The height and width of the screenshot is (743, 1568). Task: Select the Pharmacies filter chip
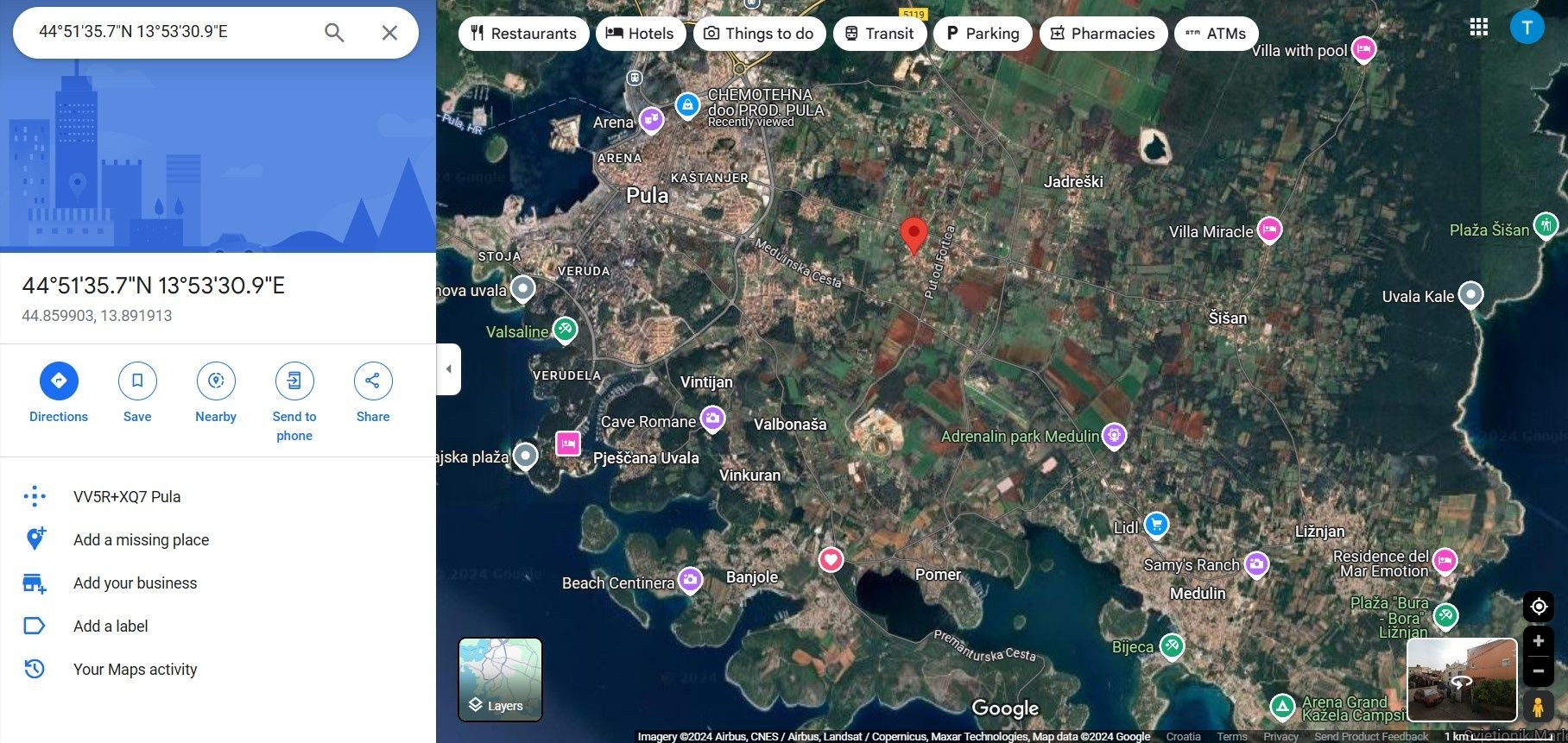click(1103, 34)
